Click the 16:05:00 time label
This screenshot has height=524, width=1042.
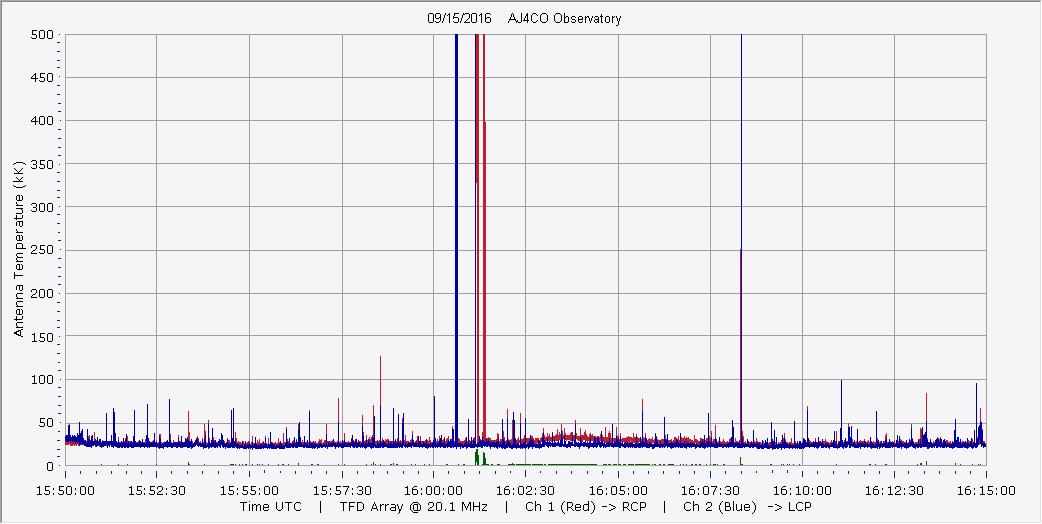point(618,491)
